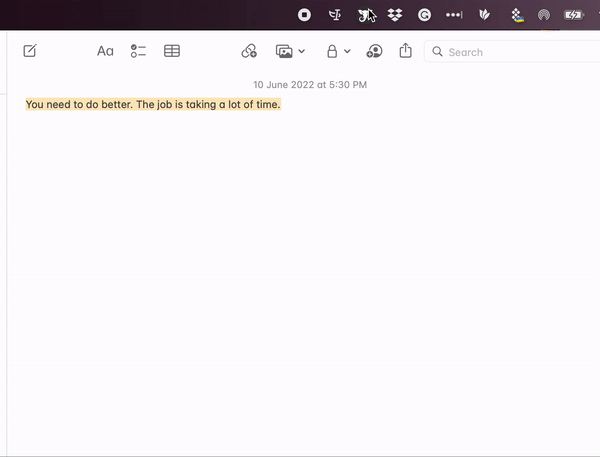Click the note date 10 June 2022
600x457 pixels.
click(x=309, y=85)
